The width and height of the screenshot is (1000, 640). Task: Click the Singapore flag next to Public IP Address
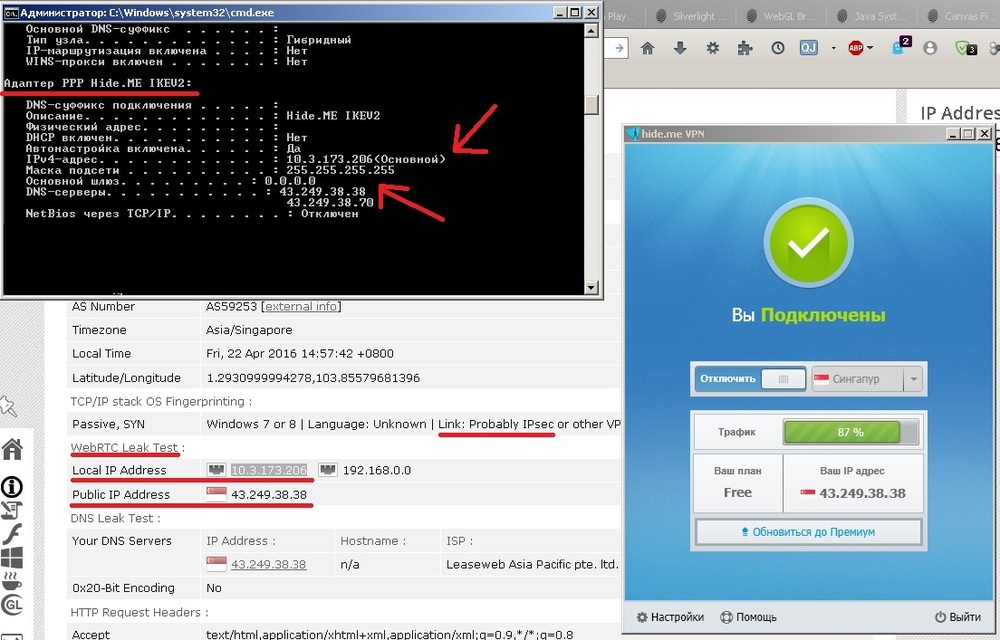click(x=216, y=494)
